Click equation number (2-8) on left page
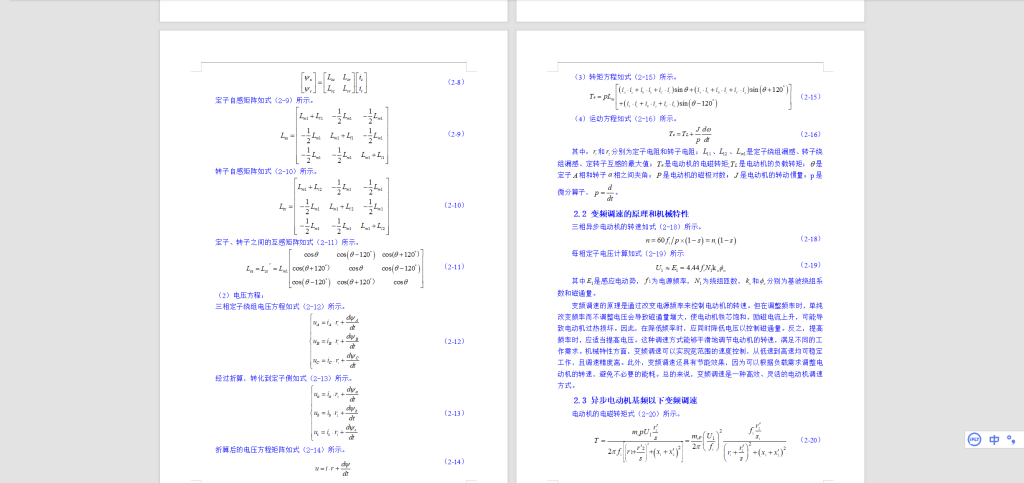 pos(455,82)
